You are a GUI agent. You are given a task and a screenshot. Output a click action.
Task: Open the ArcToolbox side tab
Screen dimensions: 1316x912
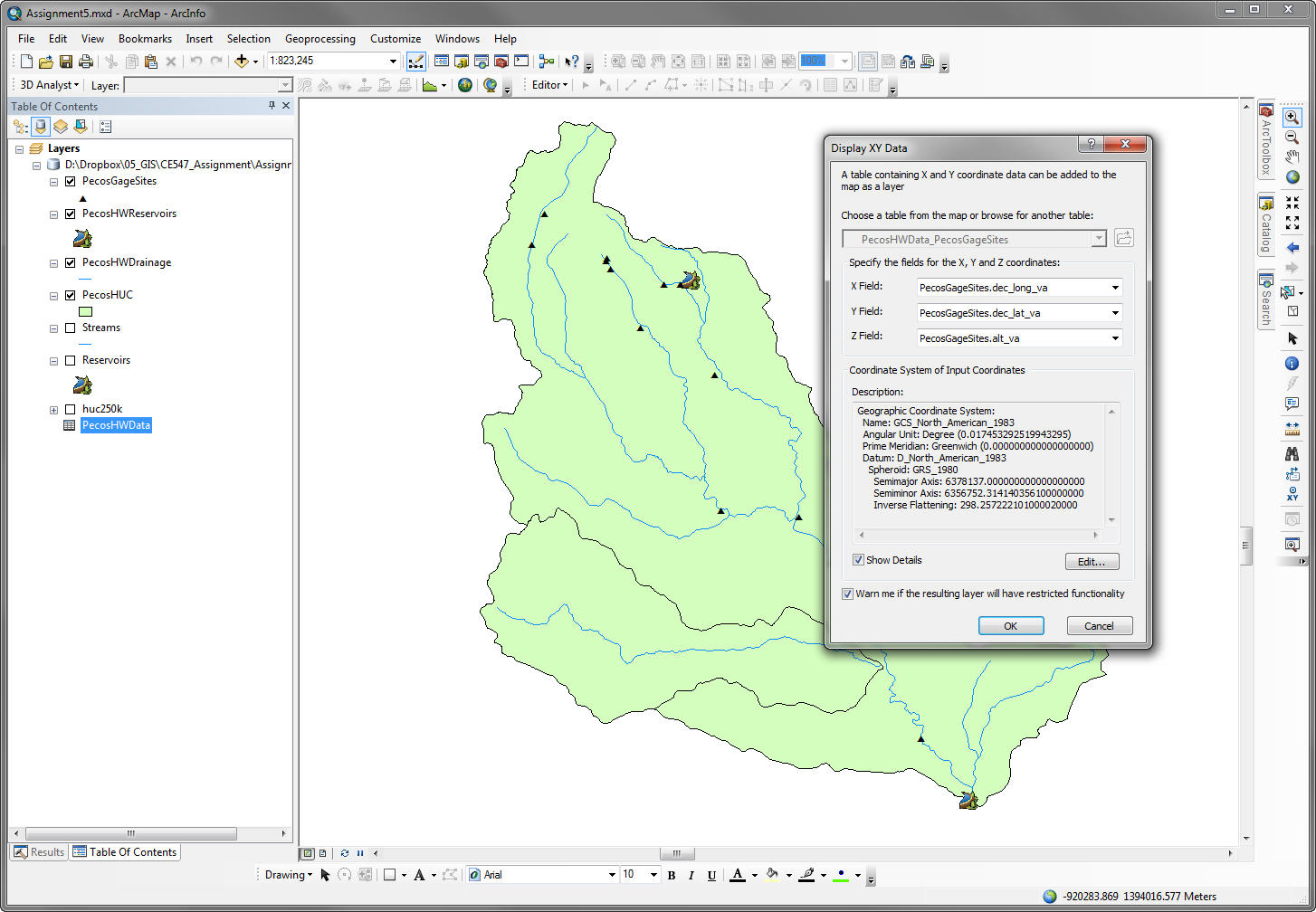(x=1266, y=138)
